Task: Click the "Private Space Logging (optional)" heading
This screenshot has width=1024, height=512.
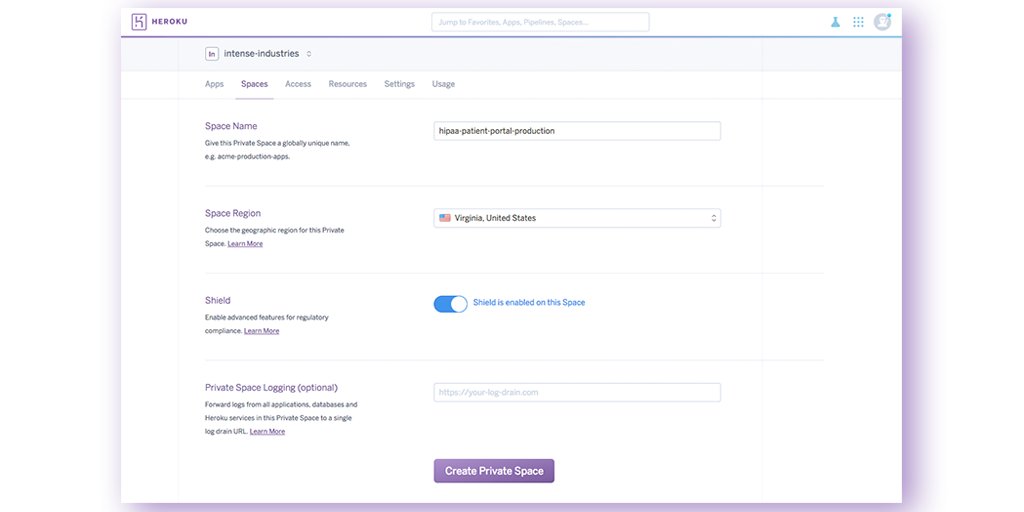Action: (272, 387)
